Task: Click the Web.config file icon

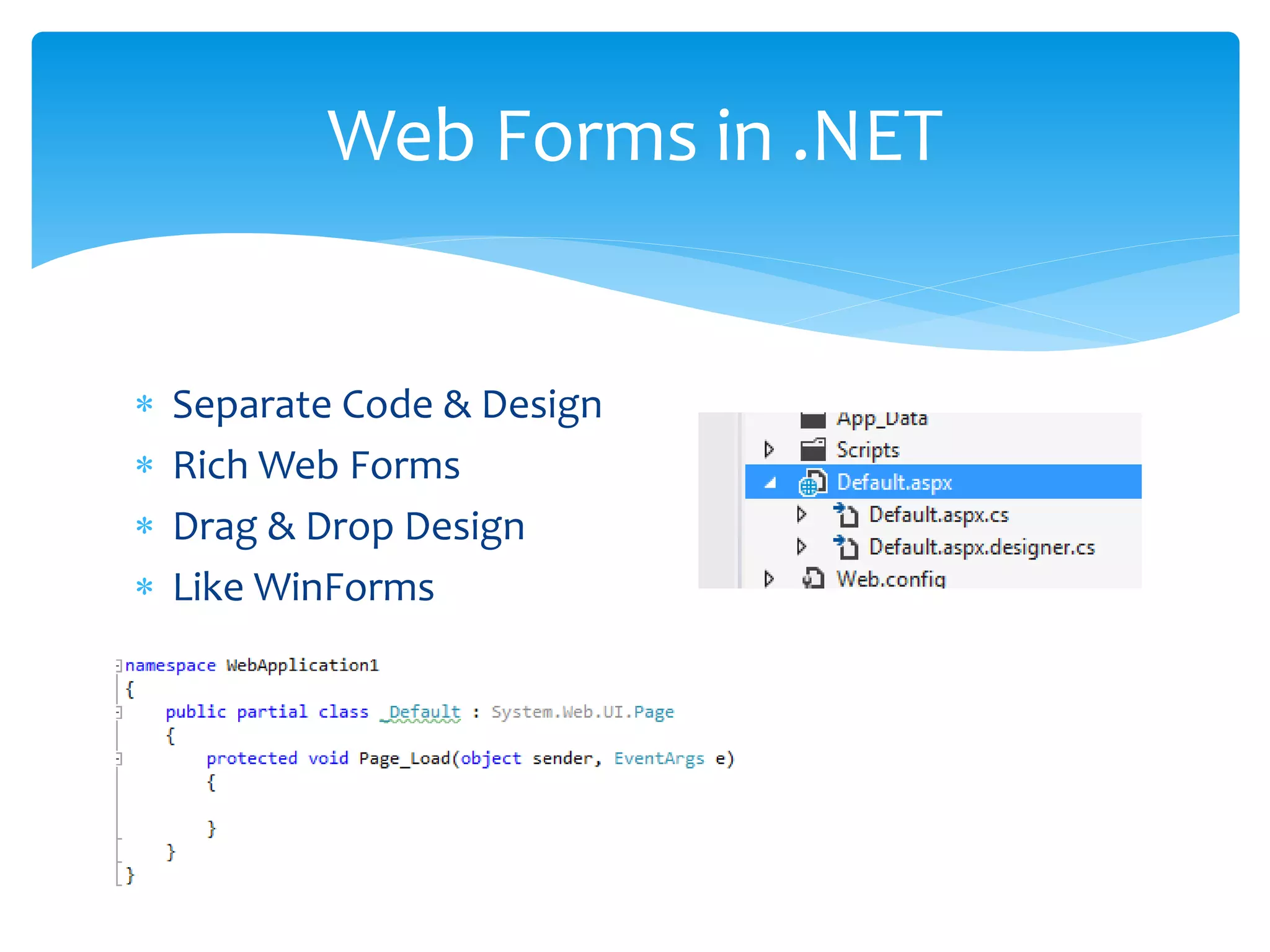Action: [x=812, y=579]
